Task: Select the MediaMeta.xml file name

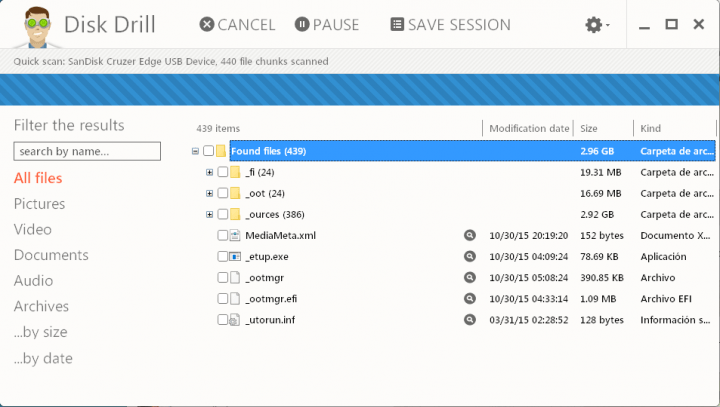Action: (x=281, y=236)
